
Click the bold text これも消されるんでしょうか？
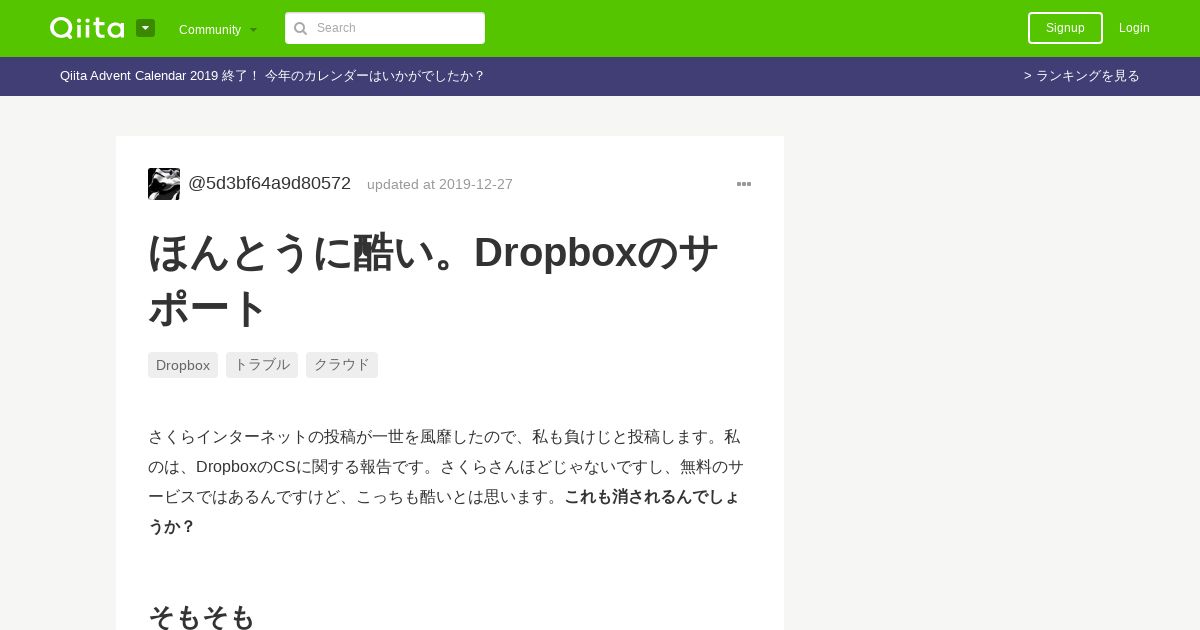tap(444, 511)
